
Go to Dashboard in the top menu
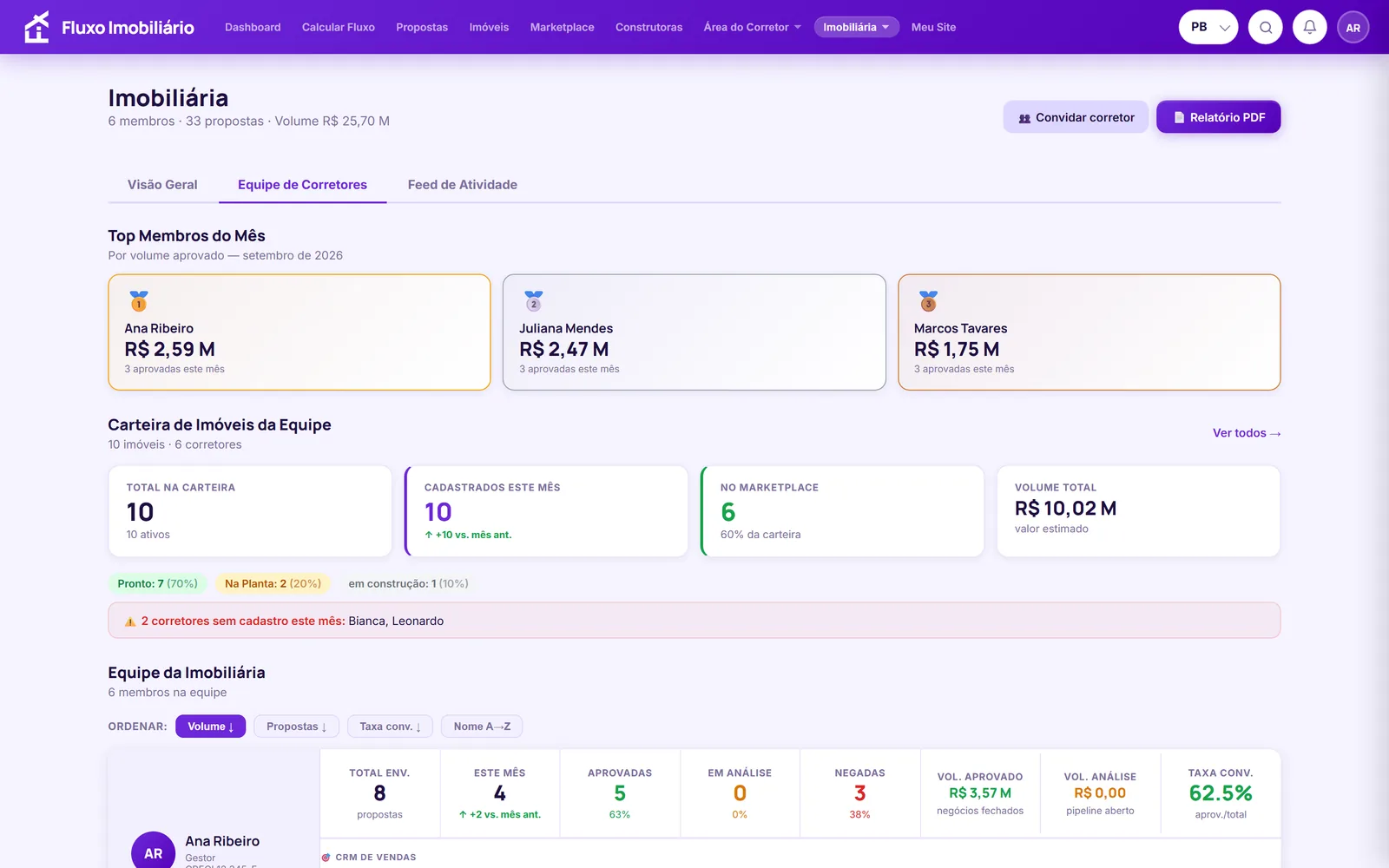click(x=253, y=27)
